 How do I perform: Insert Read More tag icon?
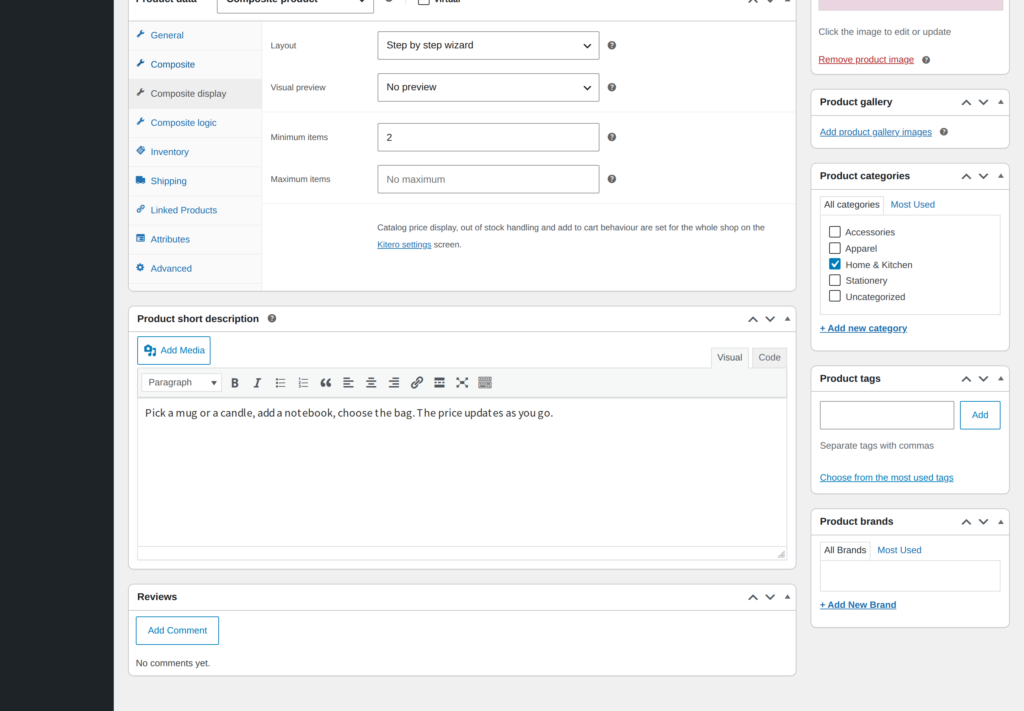click(x=440, y=383)
